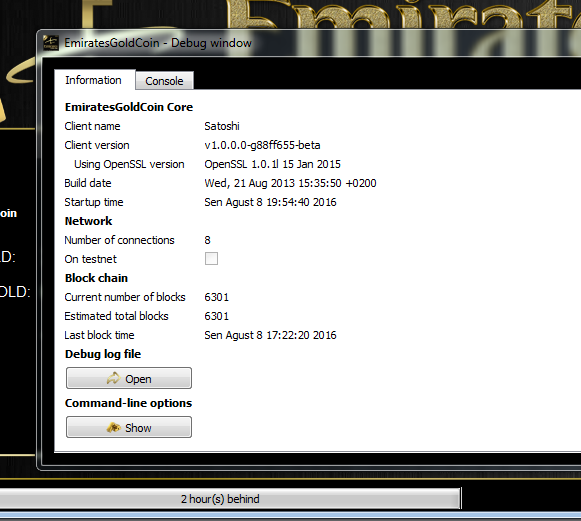Click the On testnet label

point(90,259)
